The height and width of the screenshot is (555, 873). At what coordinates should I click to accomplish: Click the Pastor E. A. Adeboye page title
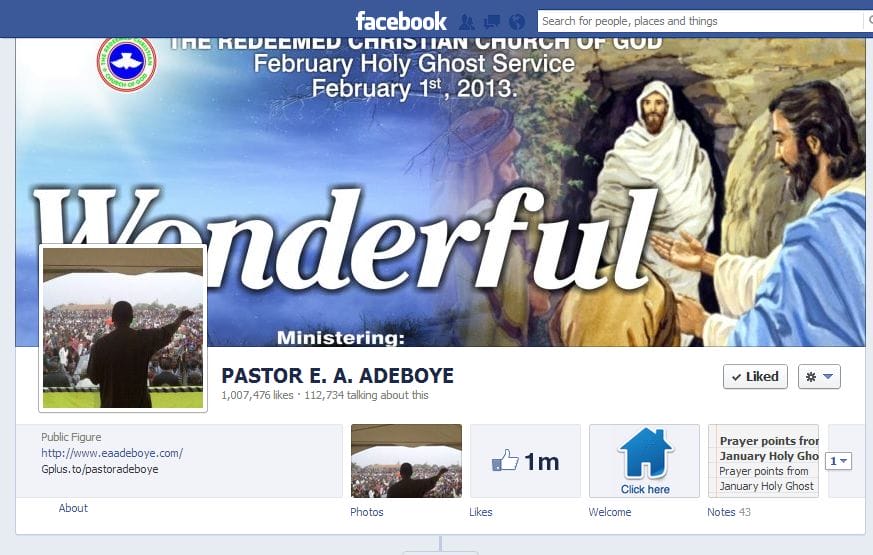(x=337, y=376)
